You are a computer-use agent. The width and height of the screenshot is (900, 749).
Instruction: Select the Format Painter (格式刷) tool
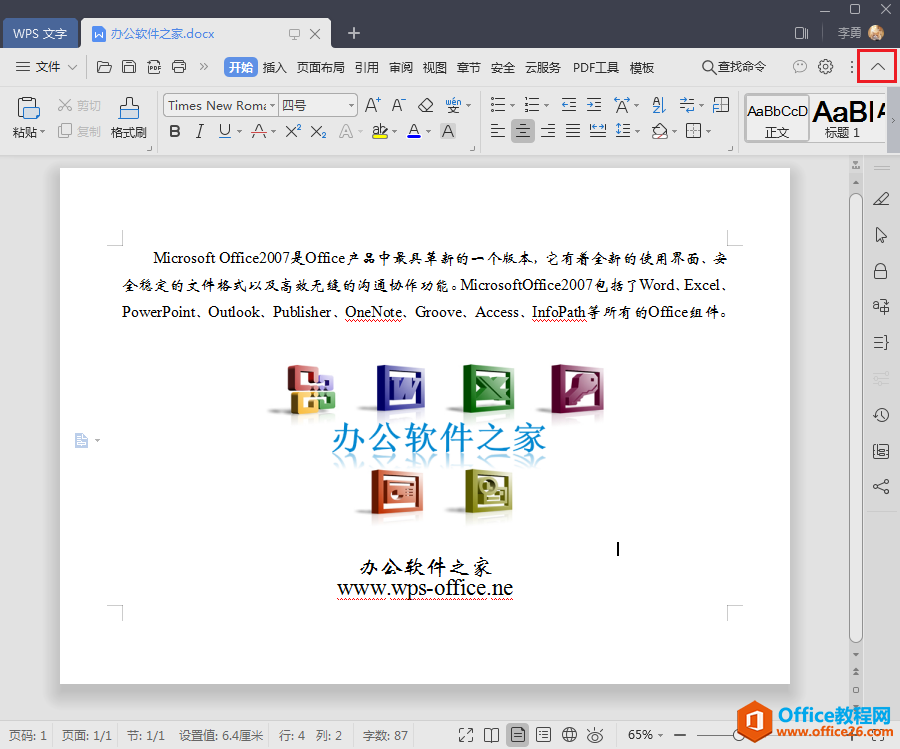coord(129,117)
